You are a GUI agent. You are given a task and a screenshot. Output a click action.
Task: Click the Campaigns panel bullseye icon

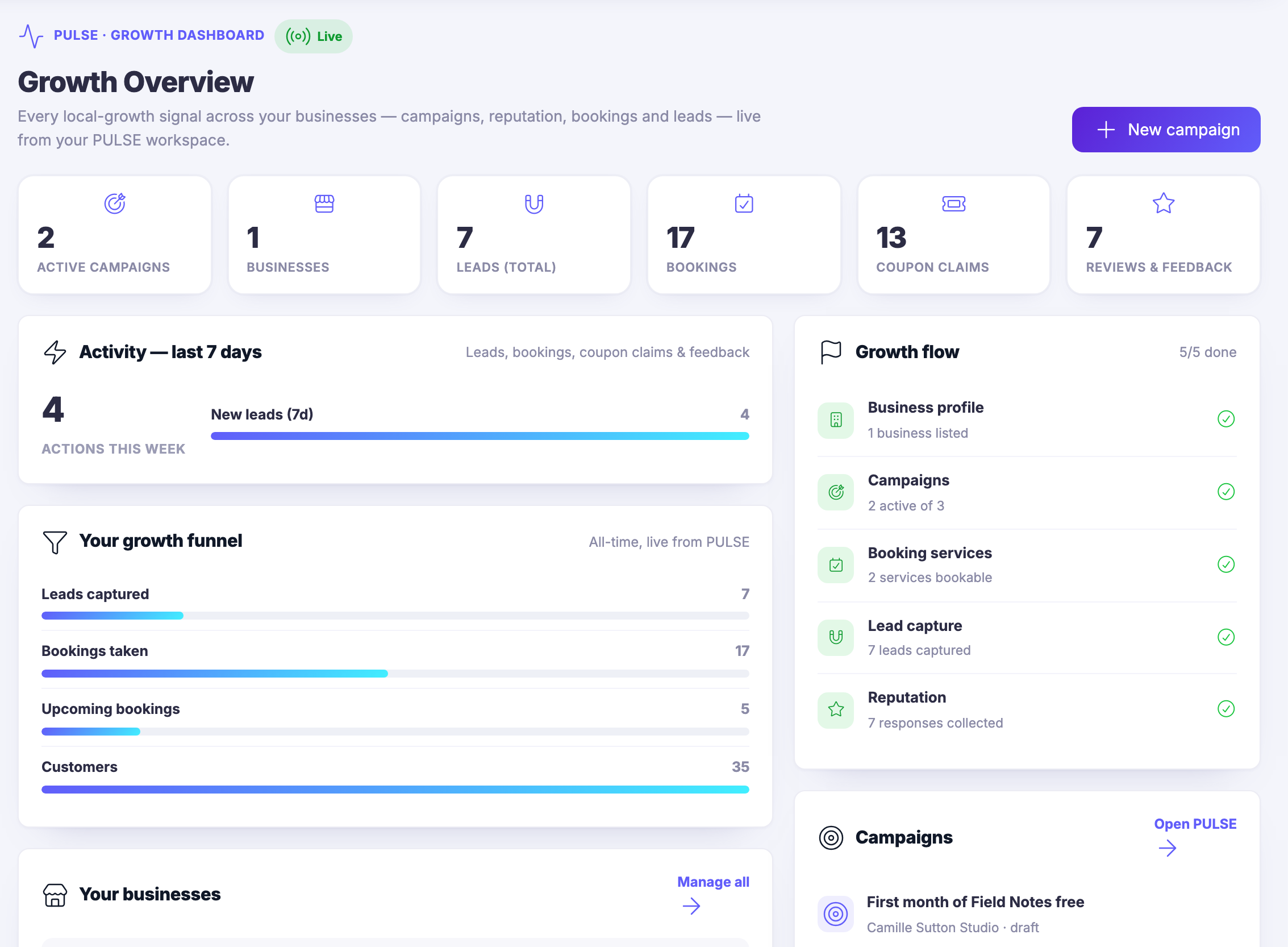(x=831, y=837)
